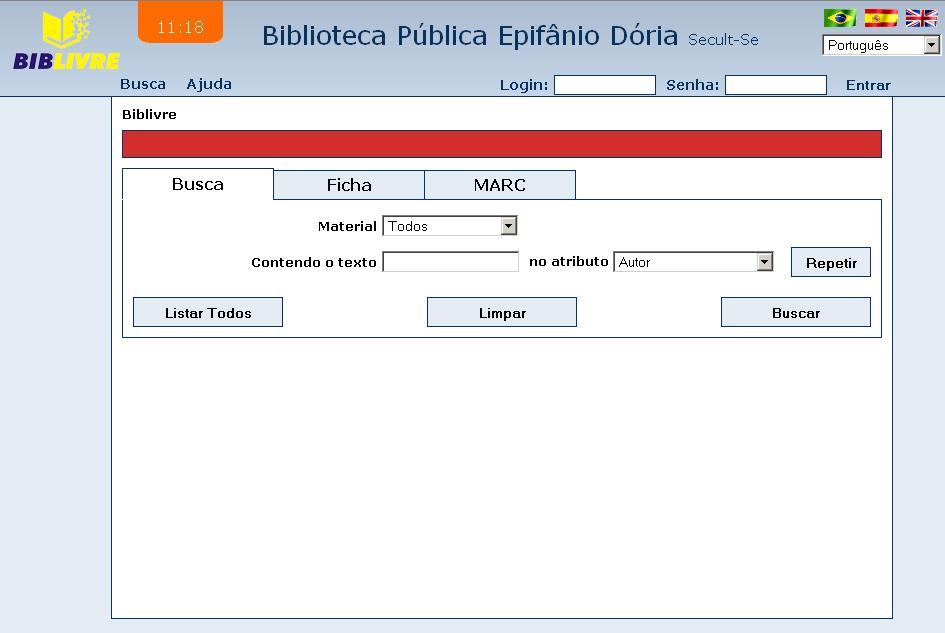Click the Biblivre logo
Image resolution: width=945 pixels, height=633 pixels.
(66, 40)
